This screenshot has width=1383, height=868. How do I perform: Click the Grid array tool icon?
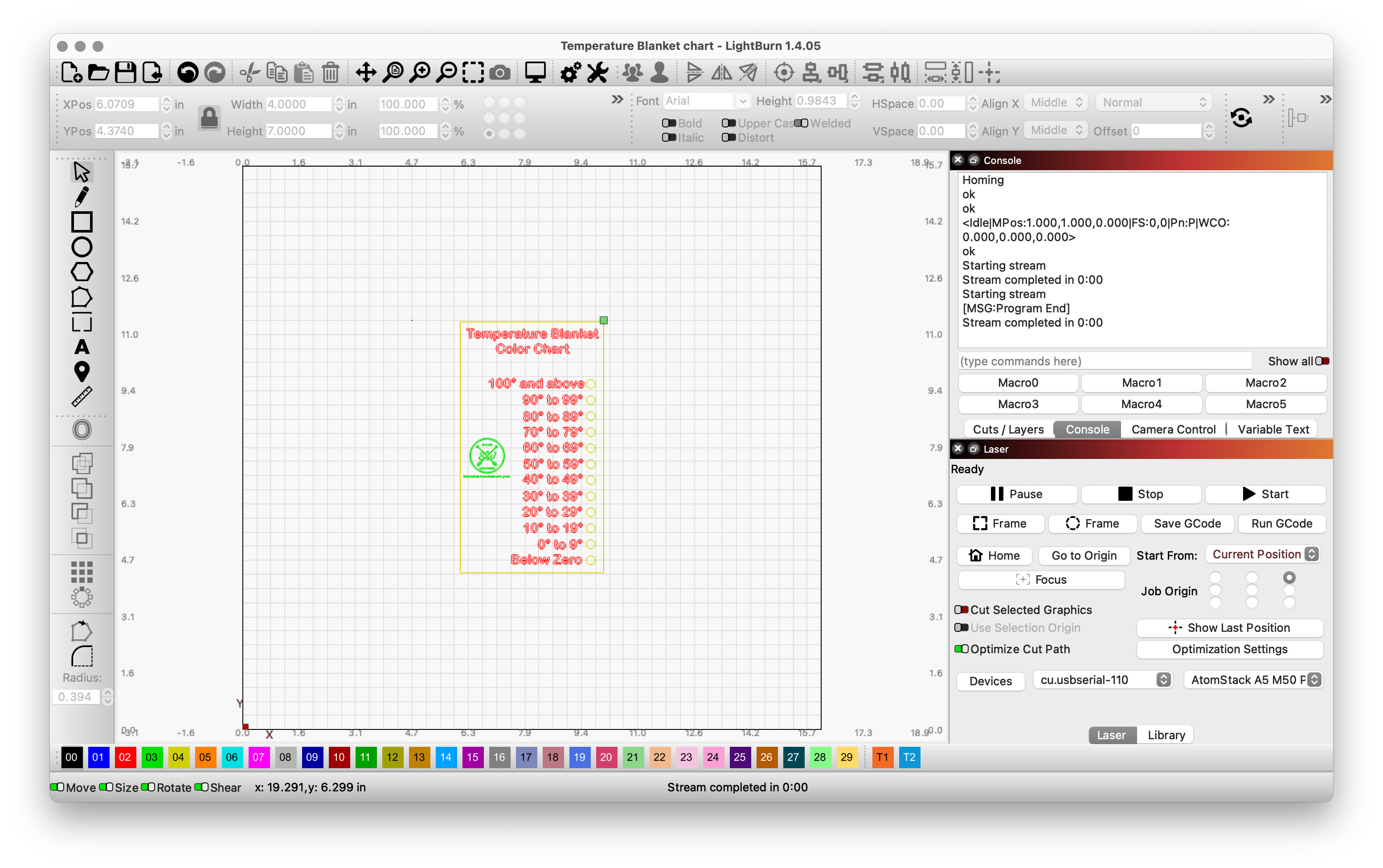click(82, 572)
